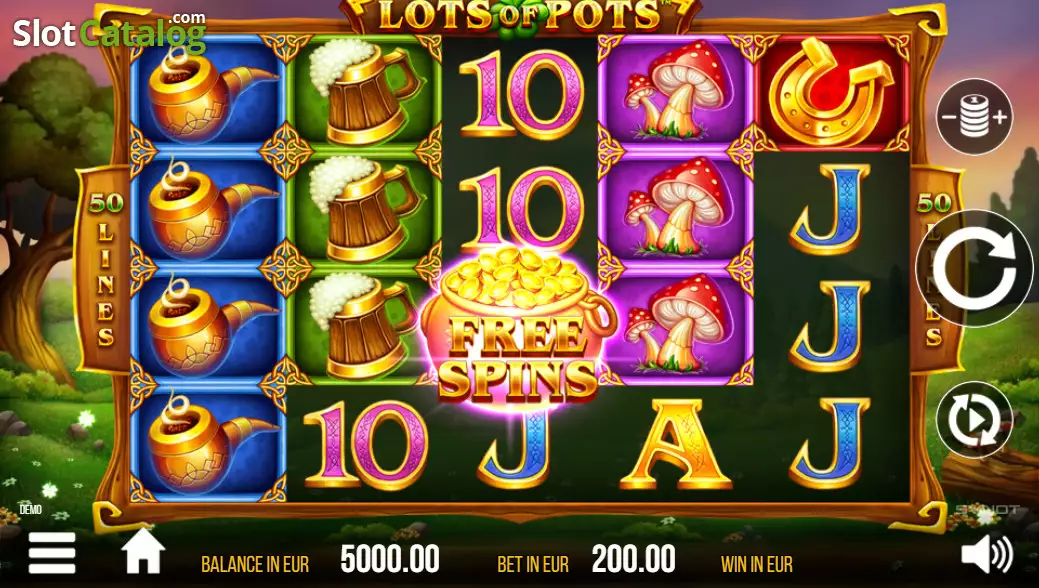Open the SlotCatalog.com logo link
1039x588 pixels.
(x=109, y=32)
